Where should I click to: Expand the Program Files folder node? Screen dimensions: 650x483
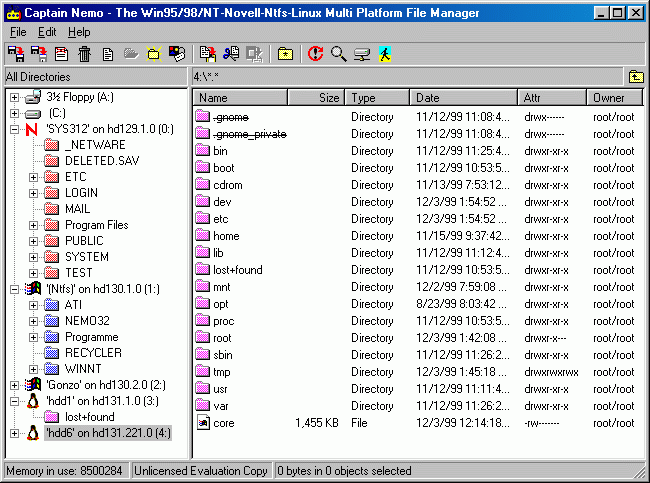tap(33, 226)
